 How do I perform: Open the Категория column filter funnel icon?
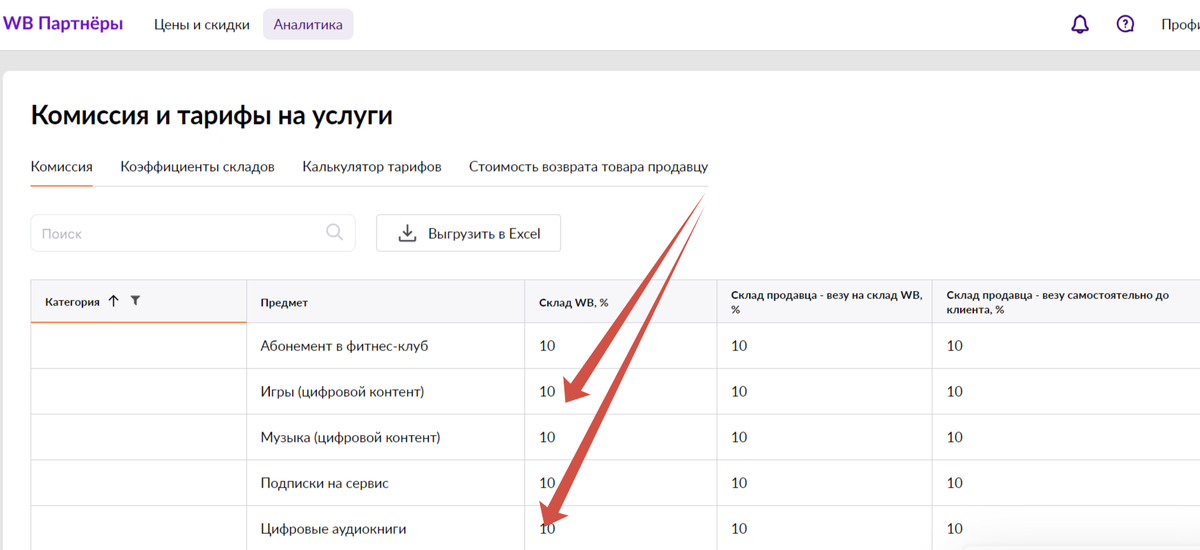pyautogui.click(x=136, y=301)
